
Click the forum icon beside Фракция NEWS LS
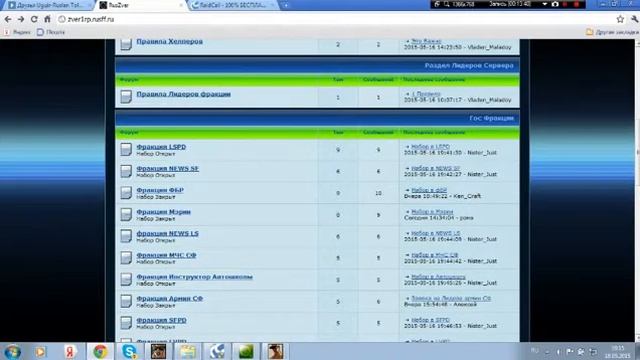[x=126, y=236]
